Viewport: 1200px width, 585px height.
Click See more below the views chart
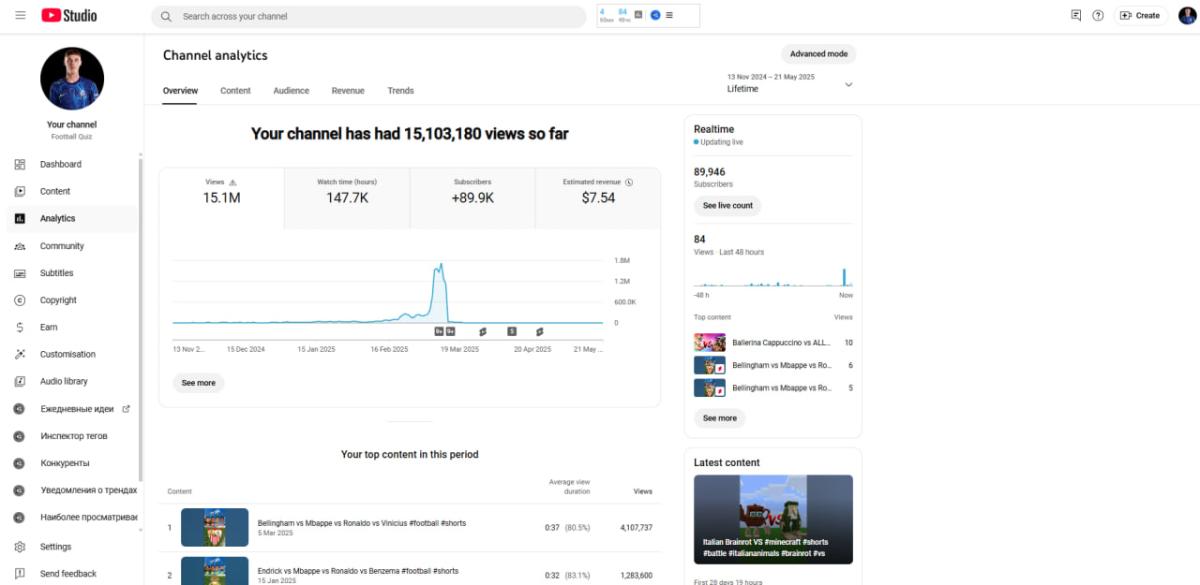pyautogui.click(x=198, y=383)
